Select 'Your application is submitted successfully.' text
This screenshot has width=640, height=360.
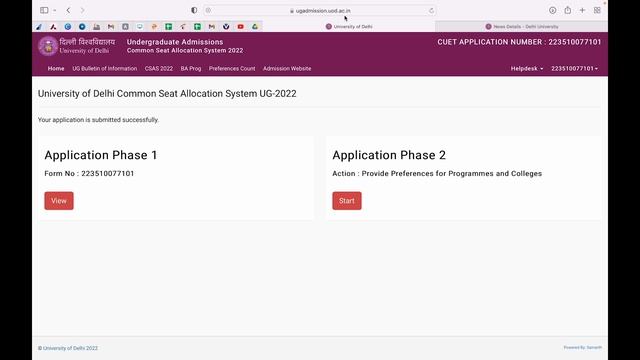click(98, 120)
